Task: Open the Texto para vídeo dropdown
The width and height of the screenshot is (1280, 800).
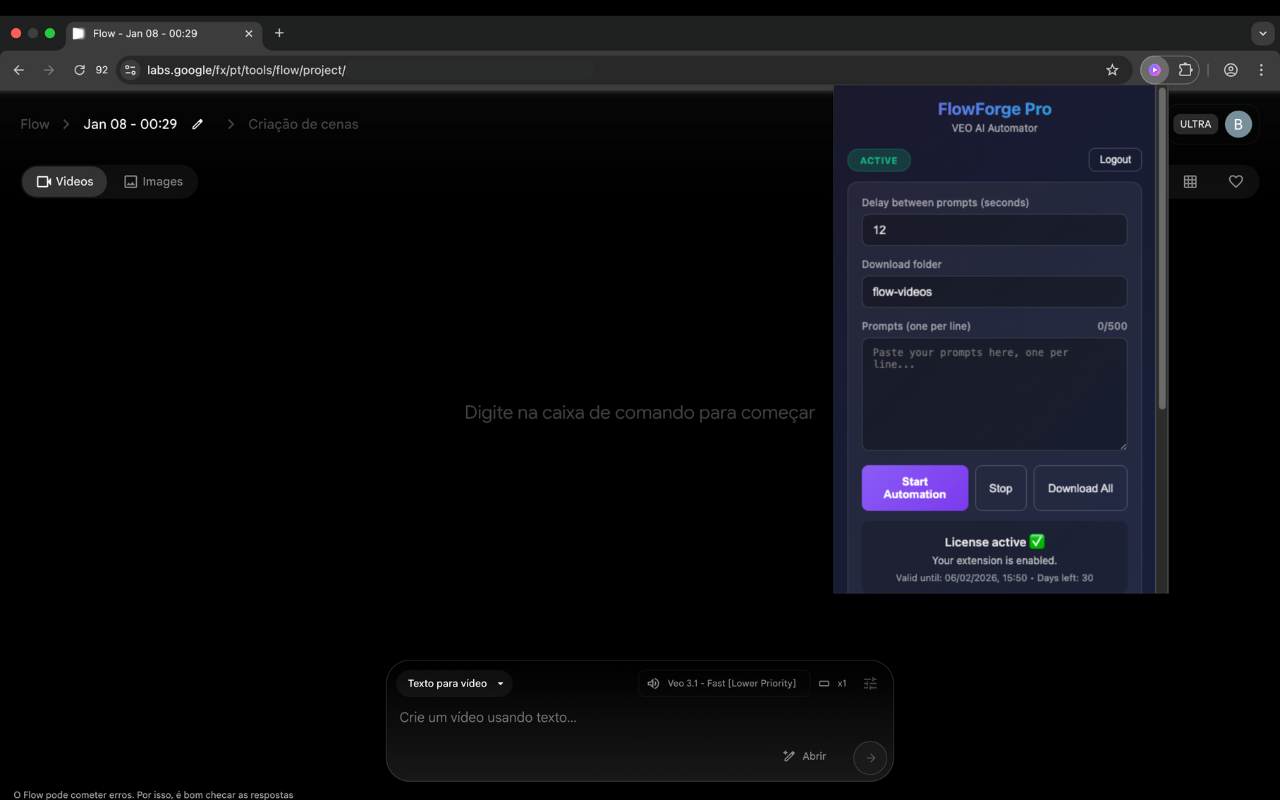Action: point(455,683)
